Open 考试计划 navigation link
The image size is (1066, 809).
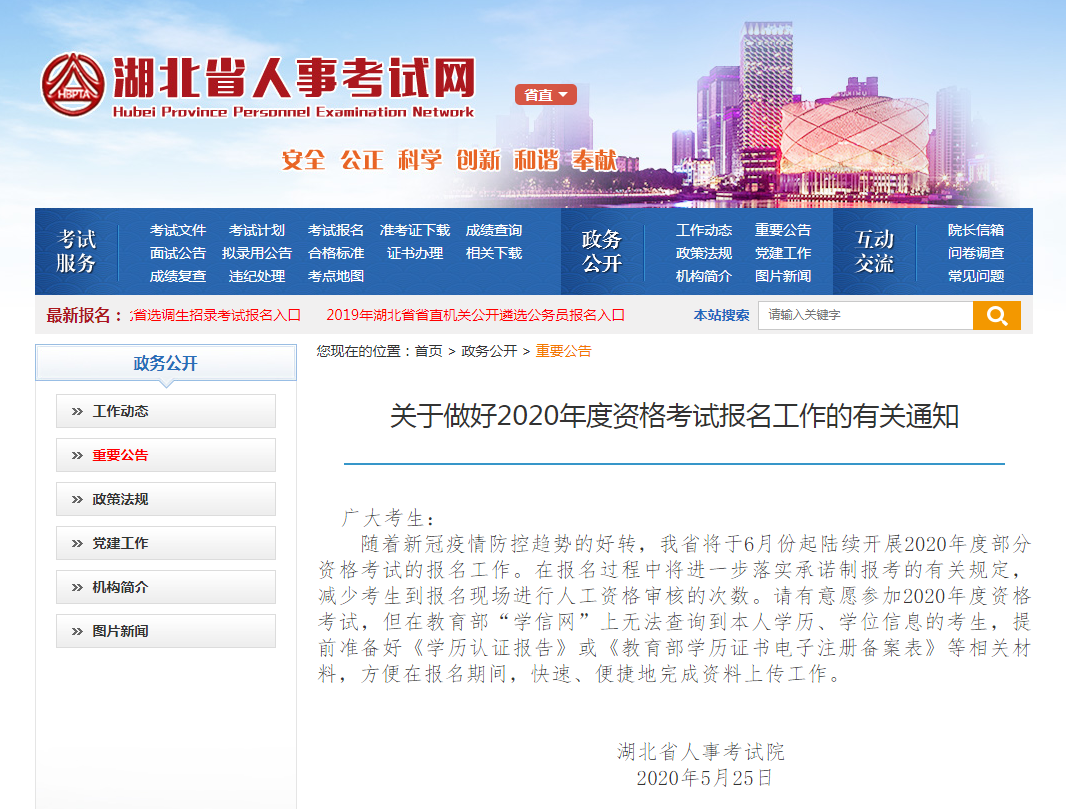coord(256,230)
